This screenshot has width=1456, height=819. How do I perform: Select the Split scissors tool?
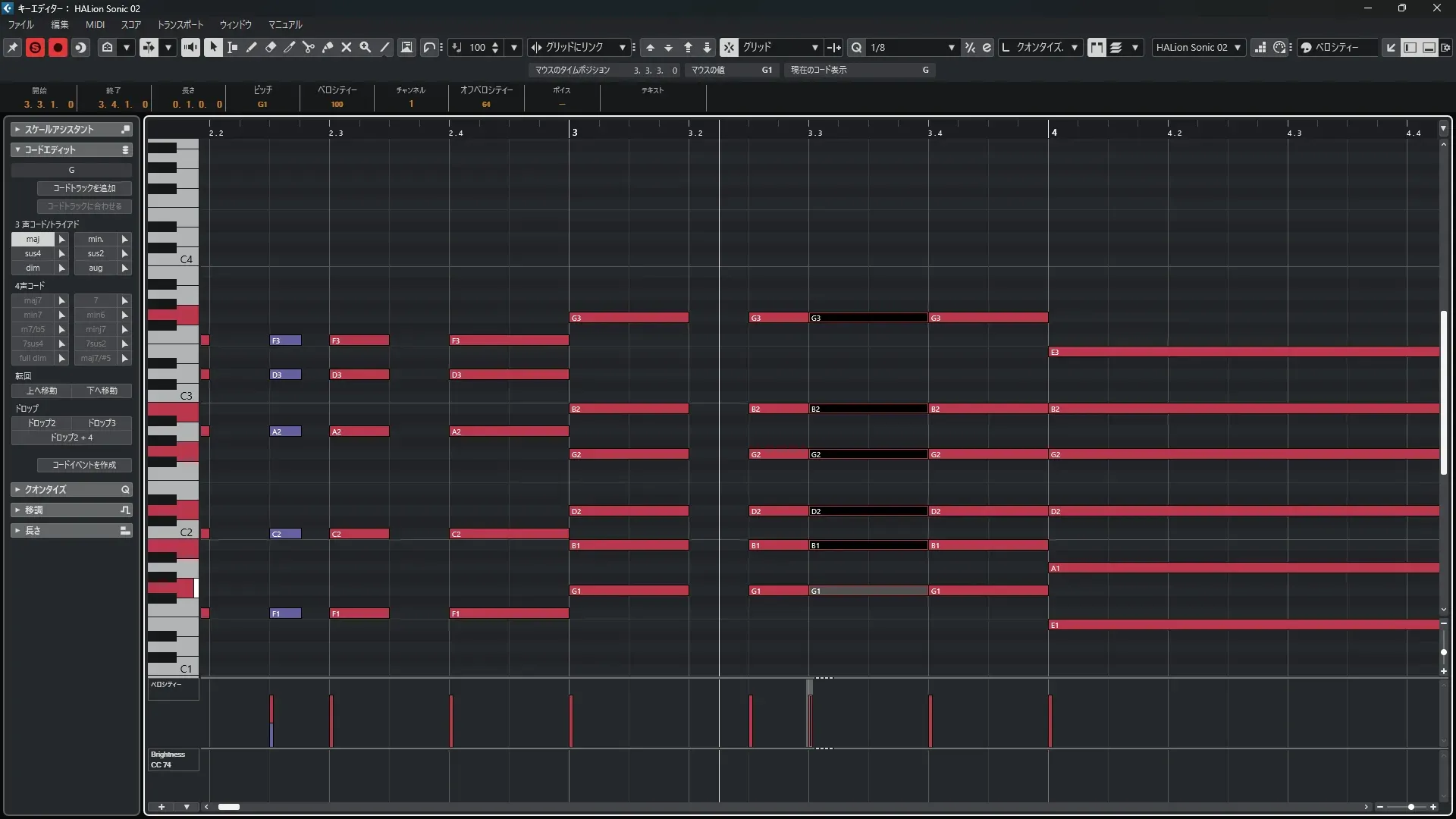(x=309, y=47)
